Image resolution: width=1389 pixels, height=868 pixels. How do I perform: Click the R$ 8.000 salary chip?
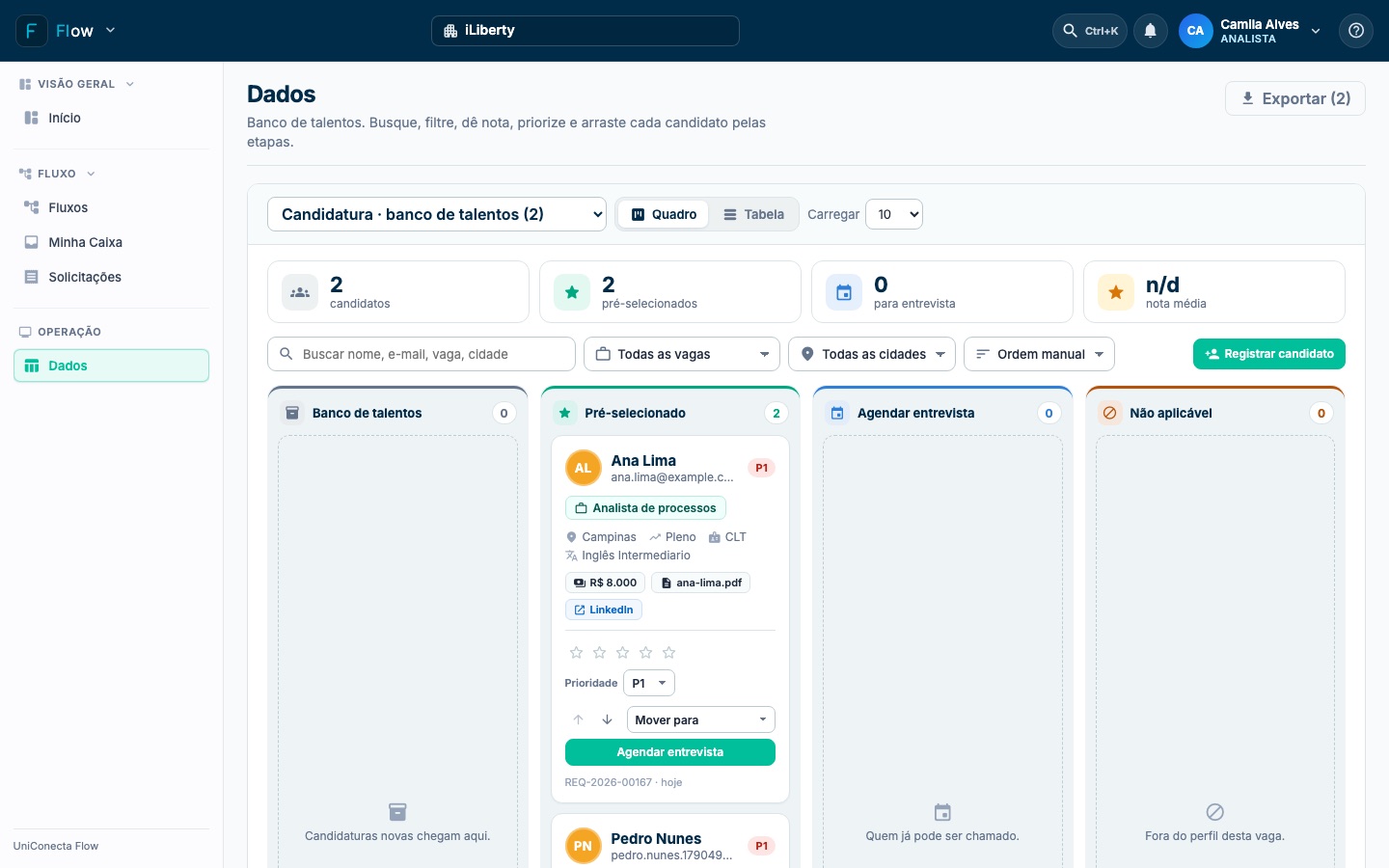click(x=605, y=583)
